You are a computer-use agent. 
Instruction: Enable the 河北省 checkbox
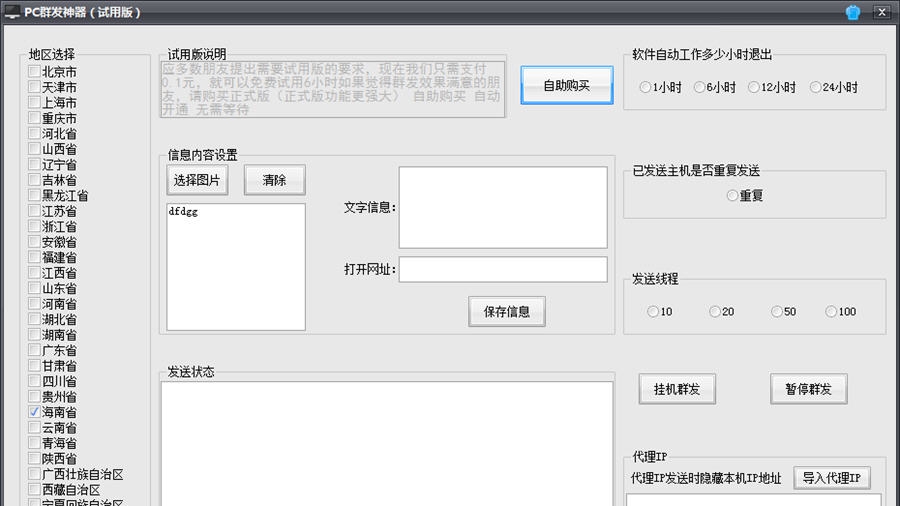pyautogui.click(x=34, y=134)
